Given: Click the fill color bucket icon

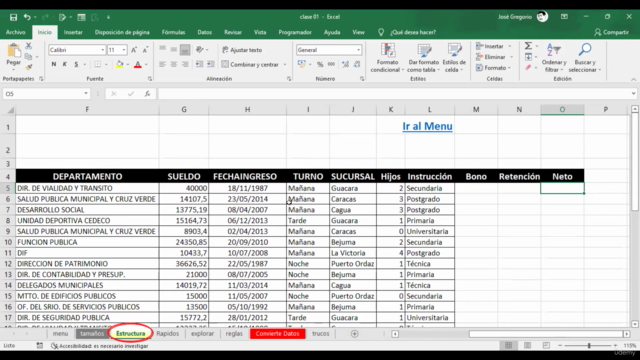Looking at the screenshot, I should (120, 64).
